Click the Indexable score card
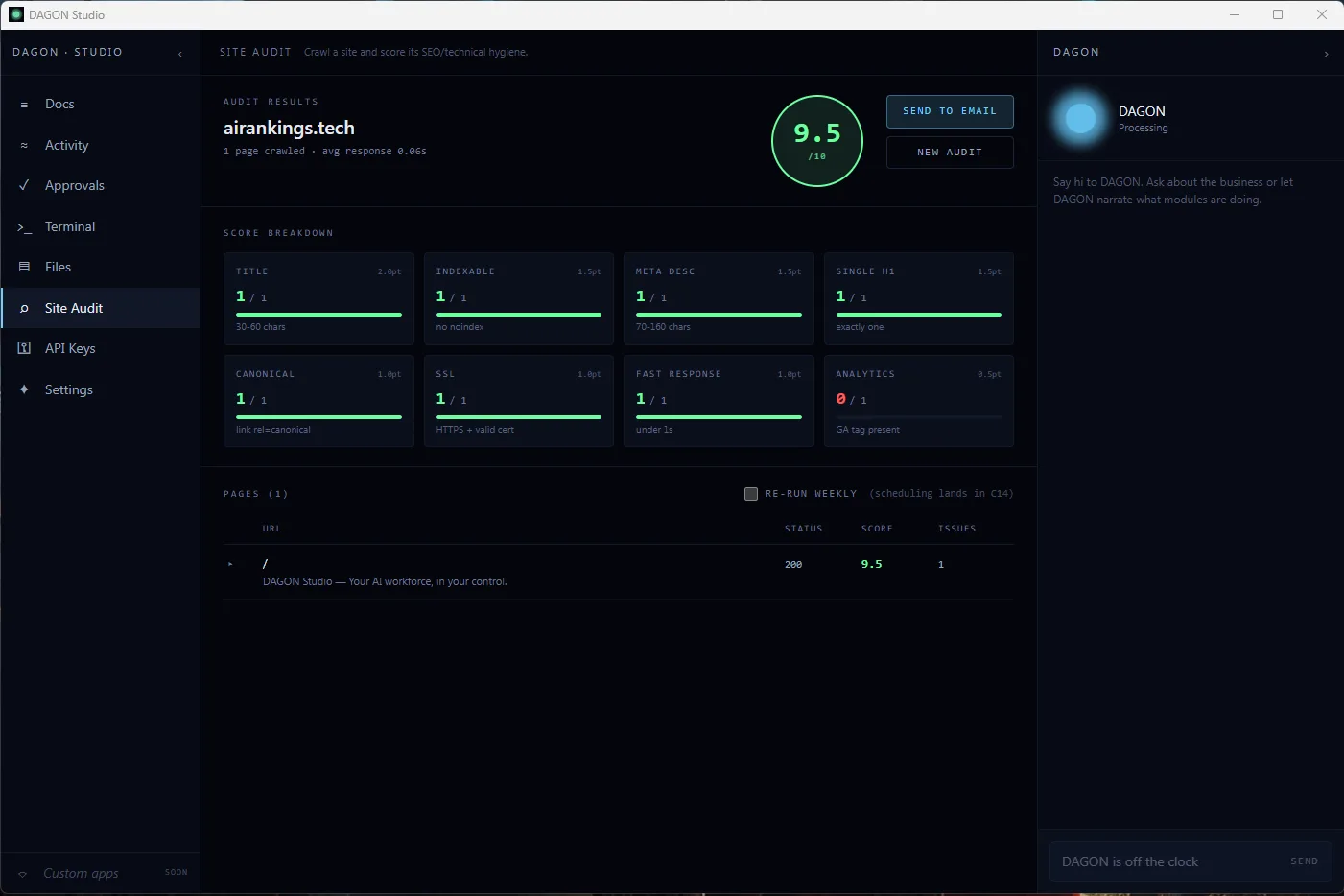Viewport: 1344px width, 896px height. point(518,298)
